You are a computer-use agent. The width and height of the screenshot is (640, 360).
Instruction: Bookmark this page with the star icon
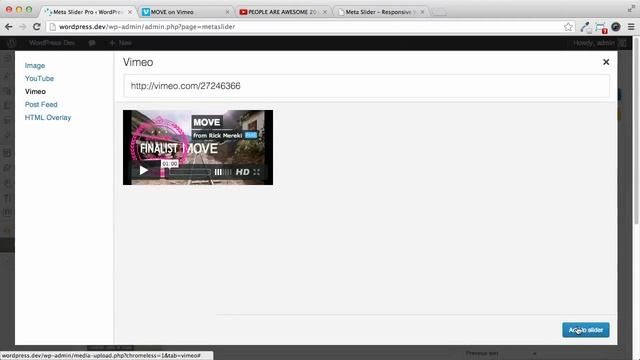click(x=568, y=27)
